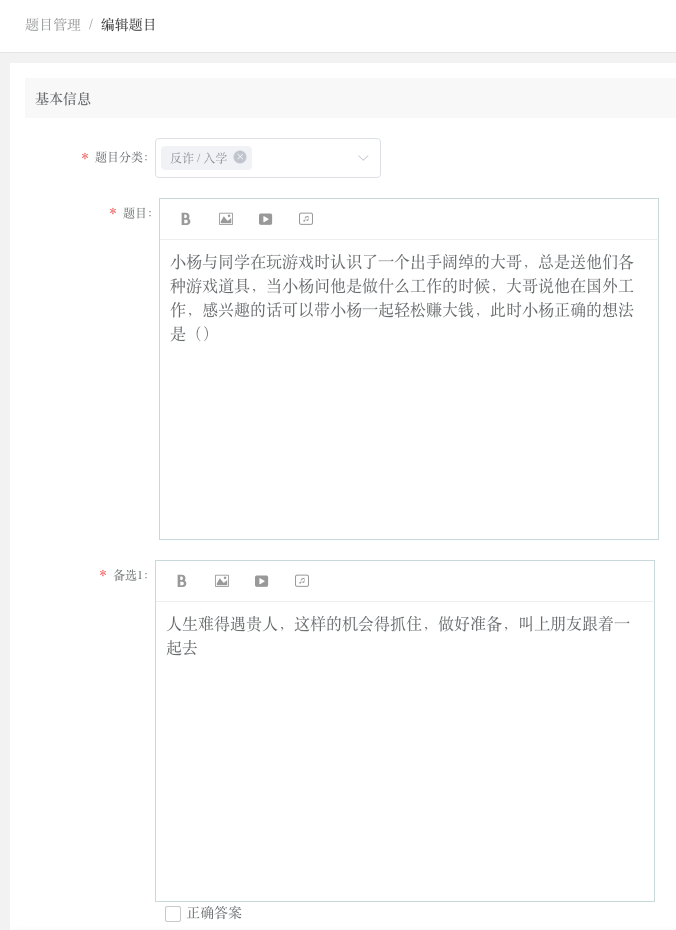Toggle bold in the 备选1 editor toolbar
This screenshot has height=930, width=676.
click(181, 581)
